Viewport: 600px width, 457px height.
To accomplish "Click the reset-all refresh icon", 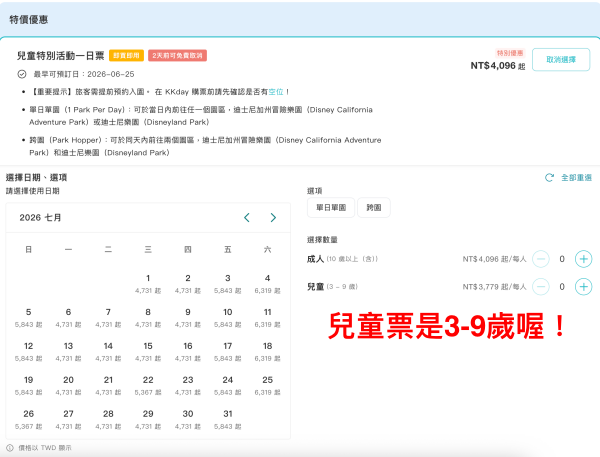I will coord(549,178).
